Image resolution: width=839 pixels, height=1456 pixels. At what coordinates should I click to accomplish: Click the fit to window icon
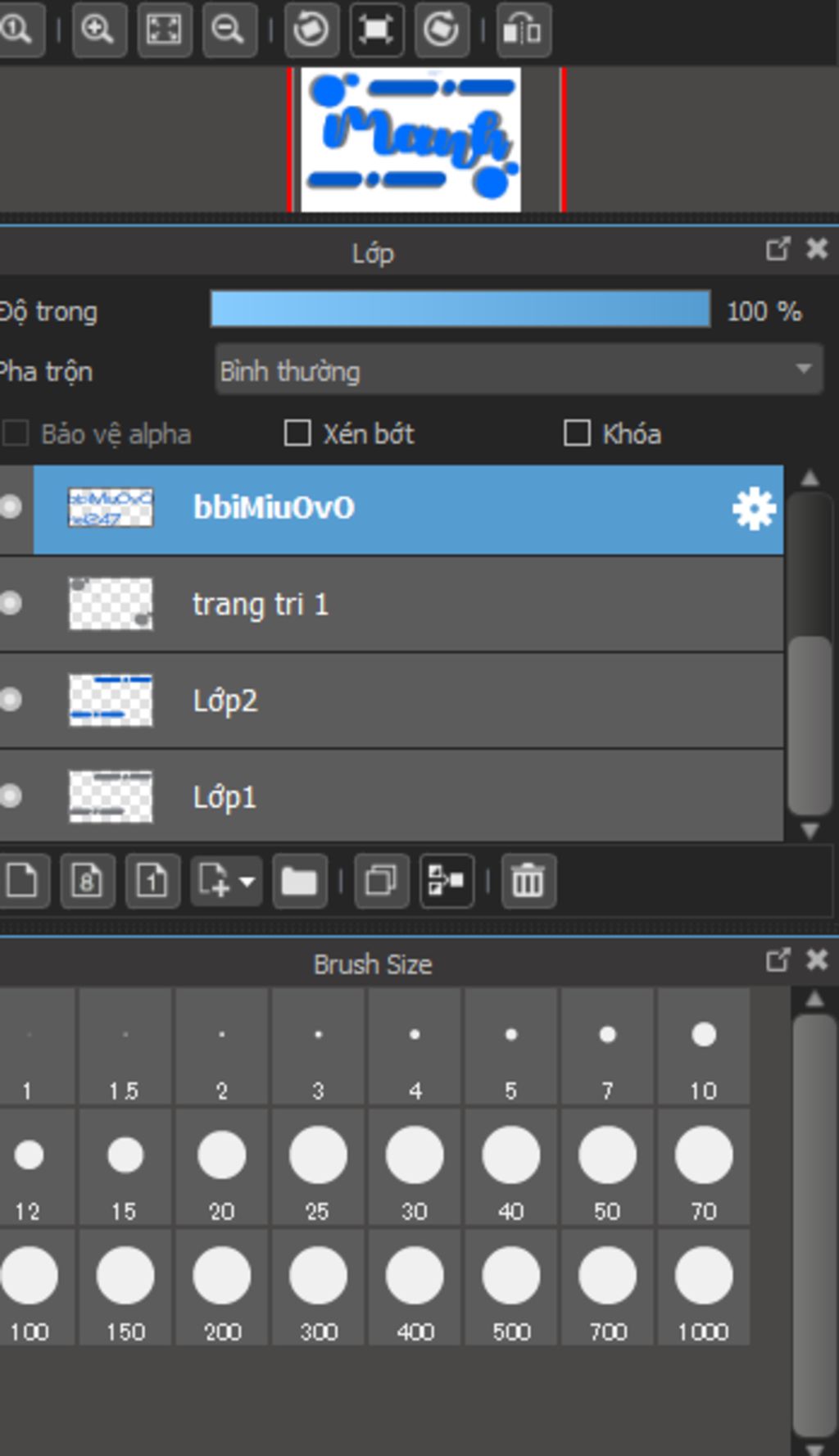point(164,30)
